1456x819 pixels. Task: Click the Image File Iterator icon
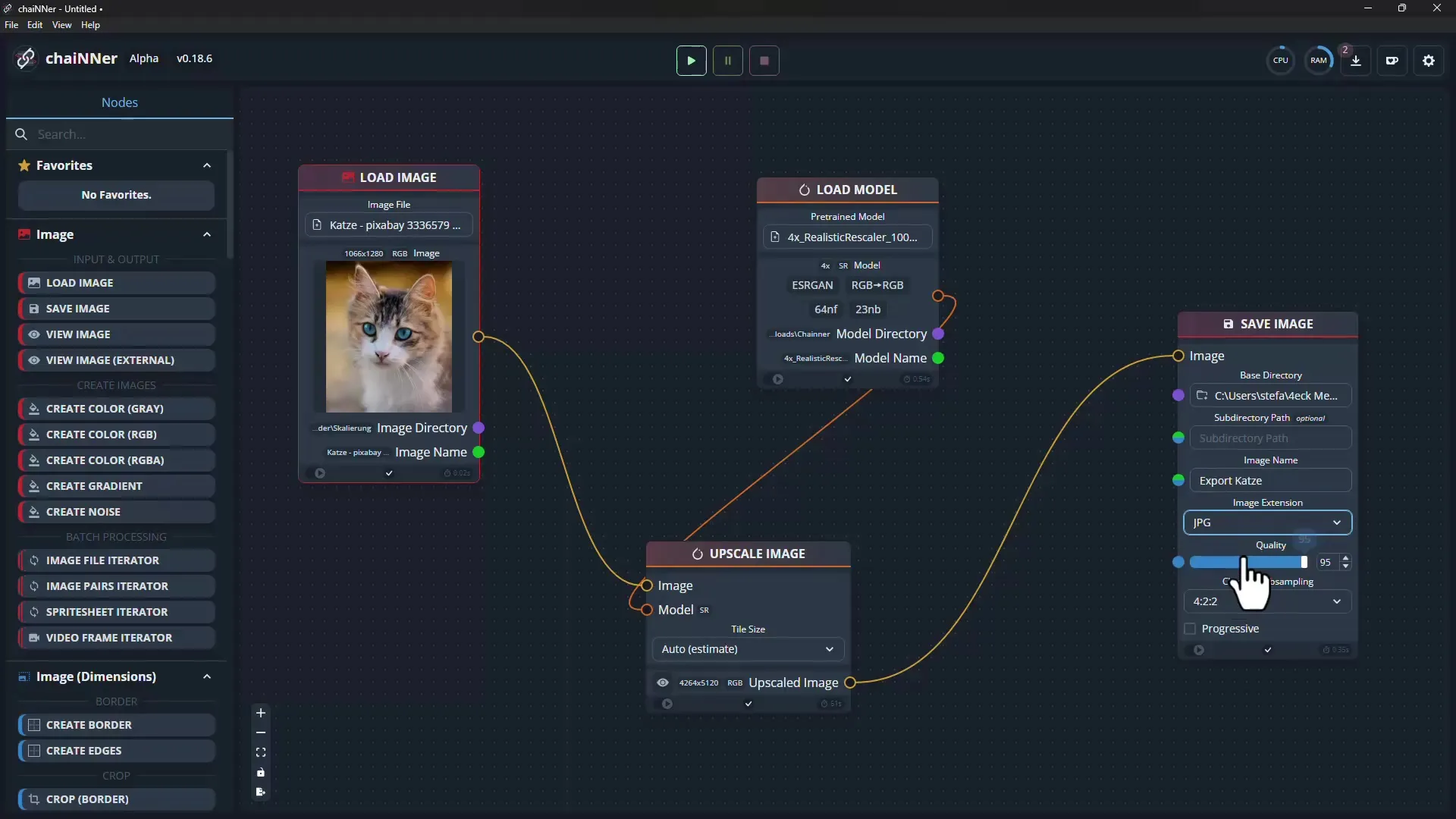click(x=34, y=559)
